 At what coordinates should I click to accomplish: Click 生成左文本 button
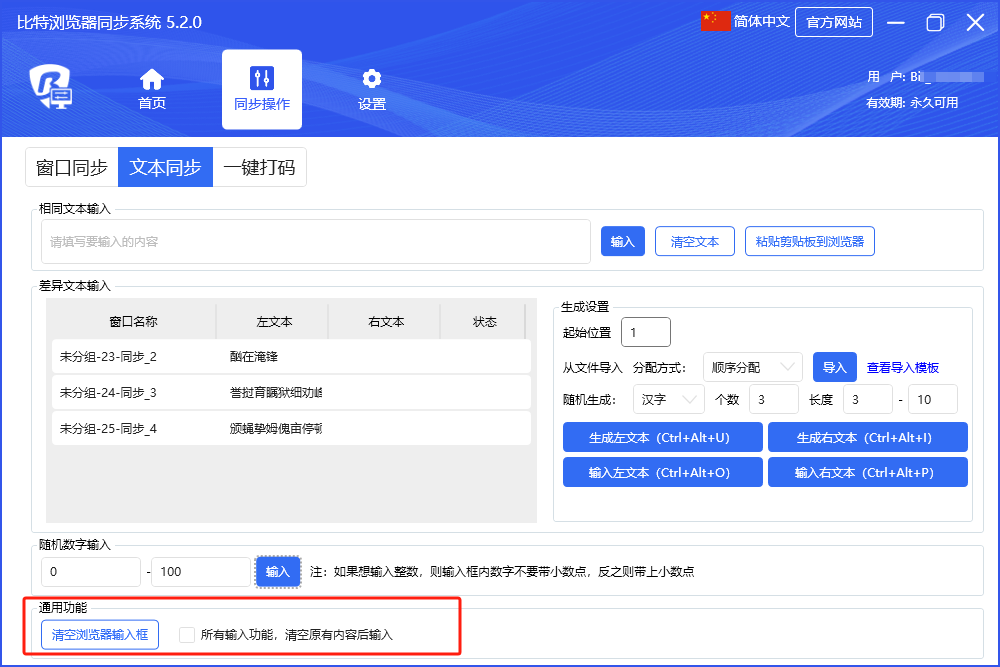coord(663,437)
